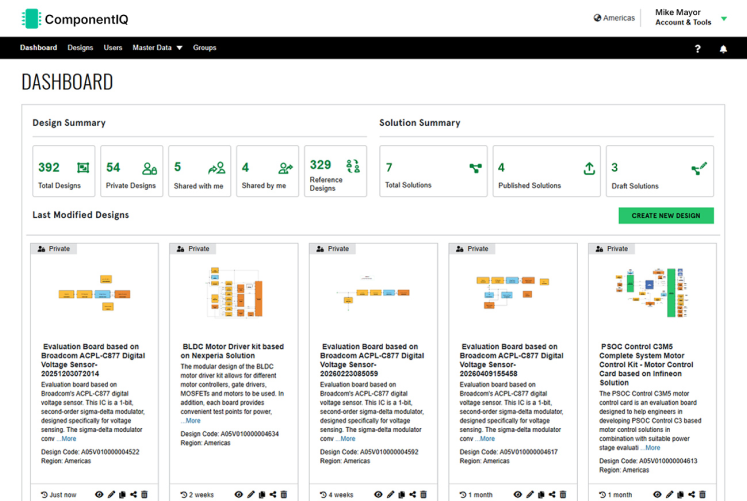Open the Groups menu item
Image resolution: width=747 pixels, height=501 pixels.
(204, 48)
